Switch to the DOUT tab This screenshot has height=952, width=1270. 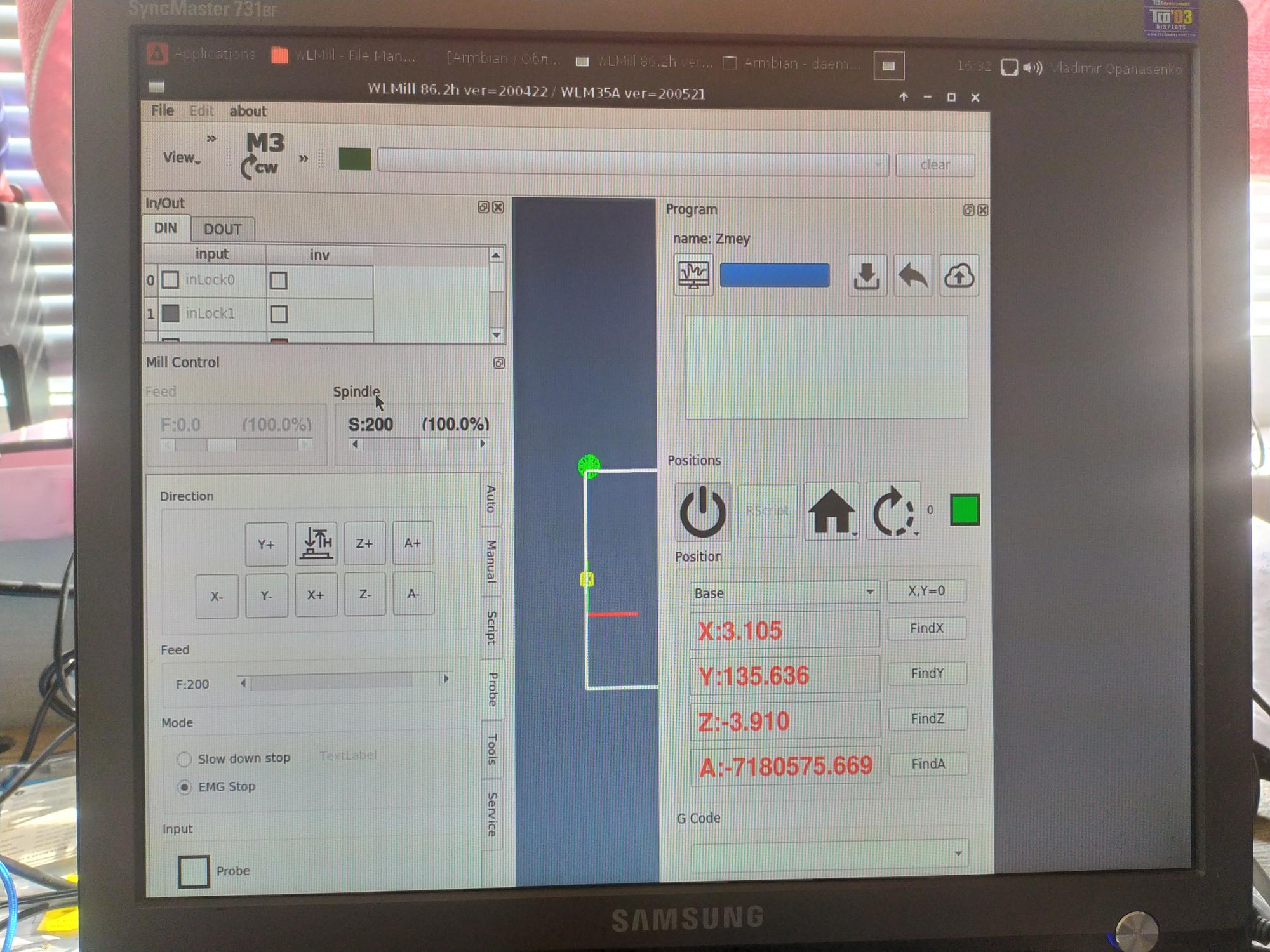(x=222, y=229)
